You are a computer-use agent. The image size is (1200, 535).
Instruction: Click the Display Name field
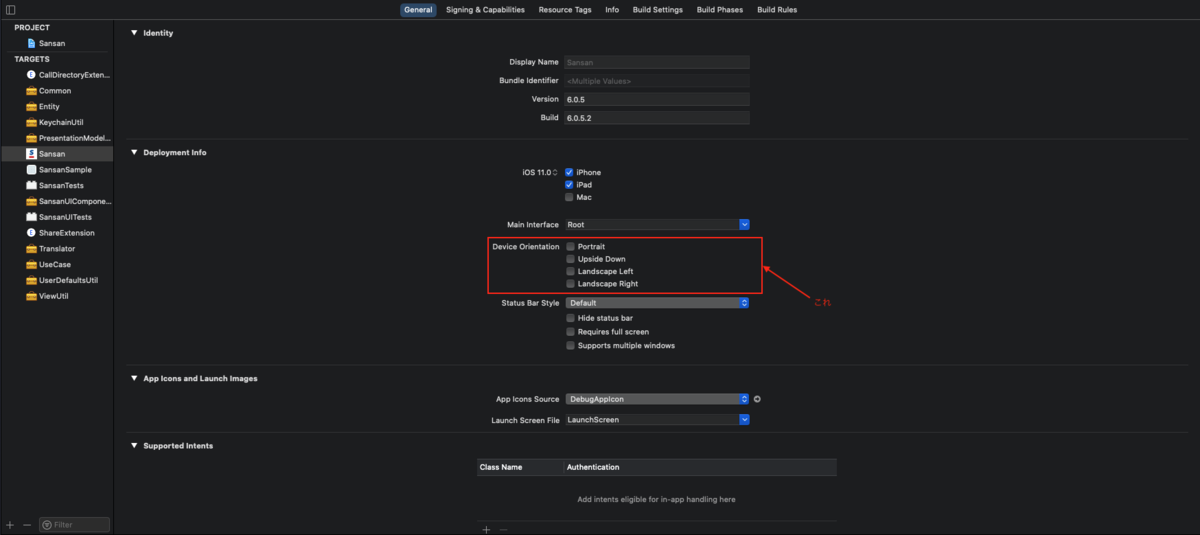point(657,62)
